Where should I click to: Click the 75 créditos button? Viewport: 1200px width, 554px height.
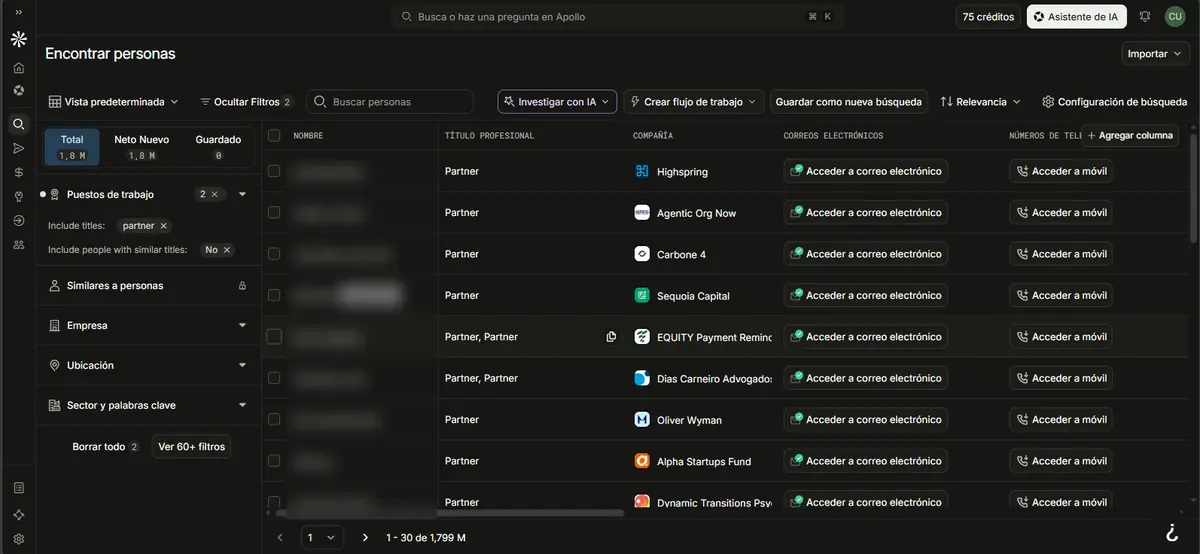(x=988, y=17)
